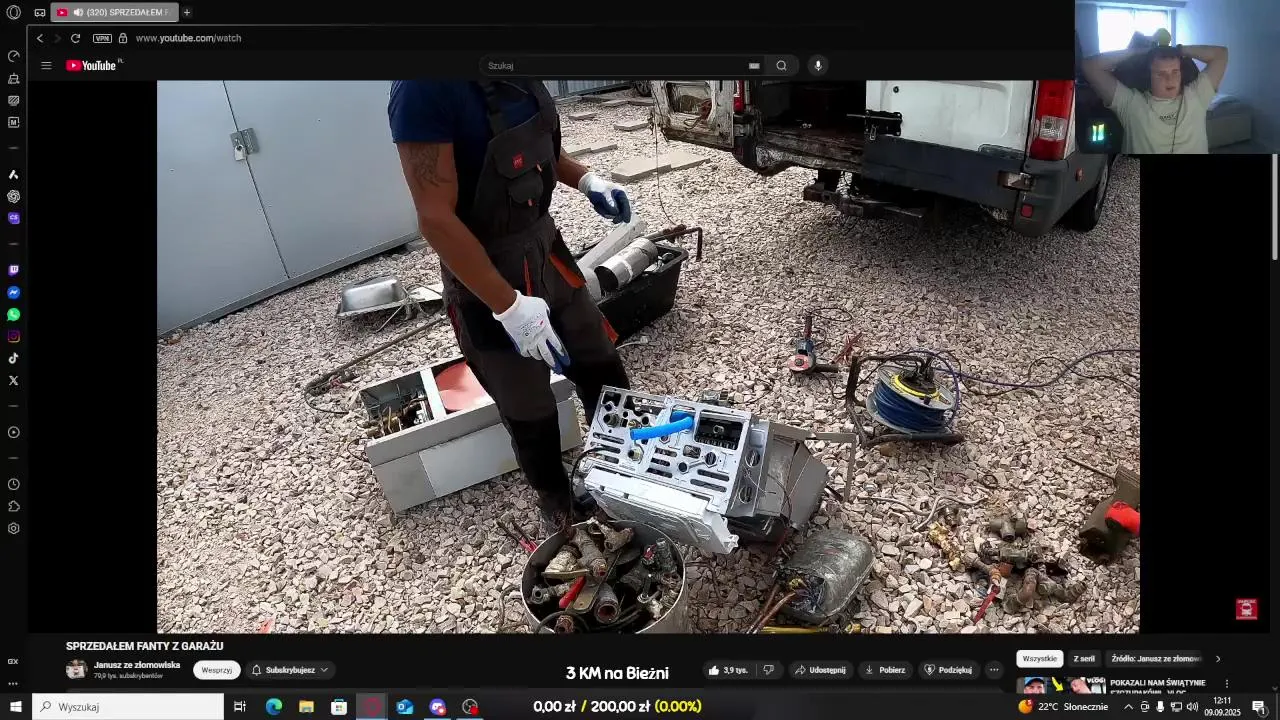Open the workspaces/tab islands icon beside Opera logo
Viewport: 1280px width, 720px height.
[39, 13]
